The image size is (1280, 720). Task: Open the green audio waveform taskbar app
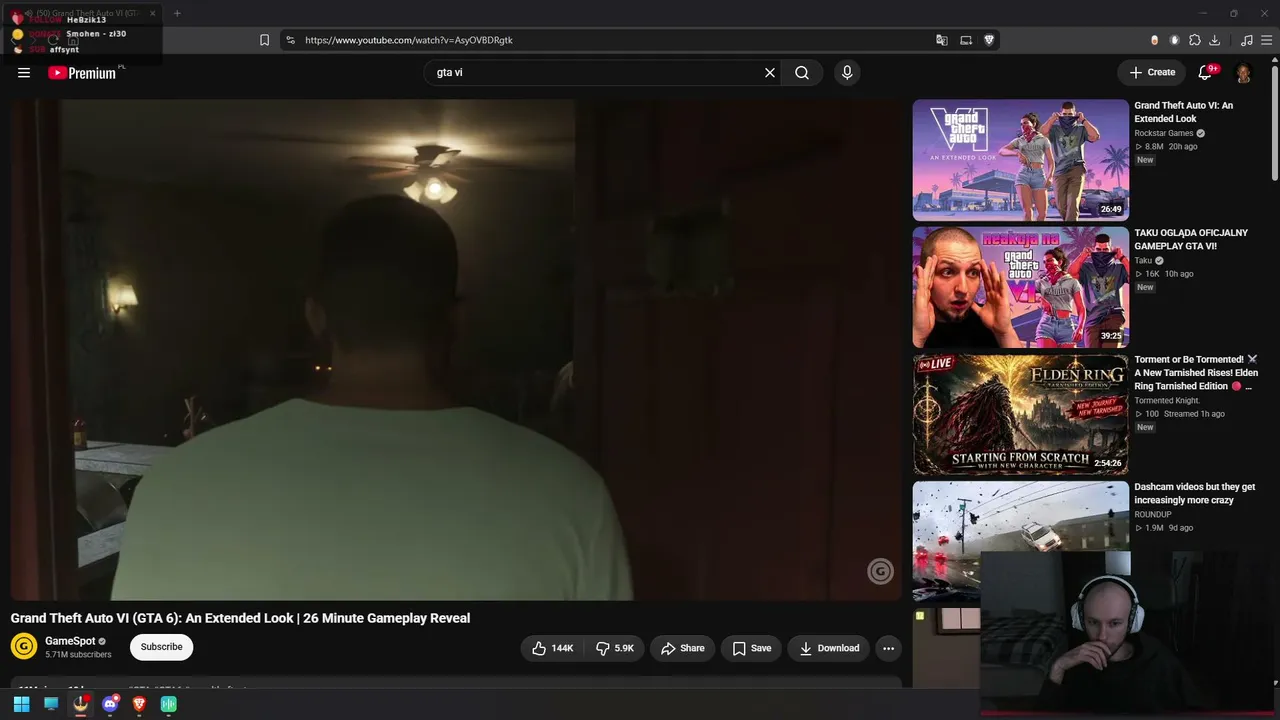pos(169,704)
